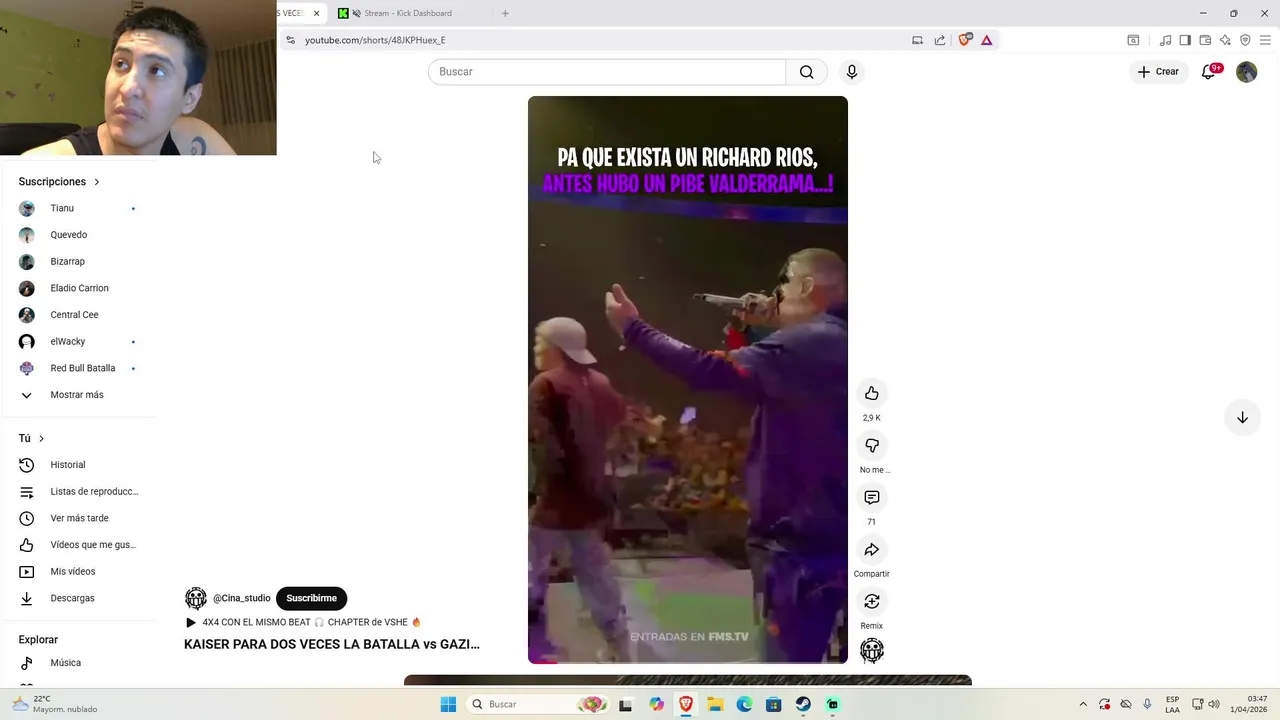Click the tab search icon in toolbar
The width and height of the screenshot is (1280, 720).
pyautogui.click(x=1133, y=40)
